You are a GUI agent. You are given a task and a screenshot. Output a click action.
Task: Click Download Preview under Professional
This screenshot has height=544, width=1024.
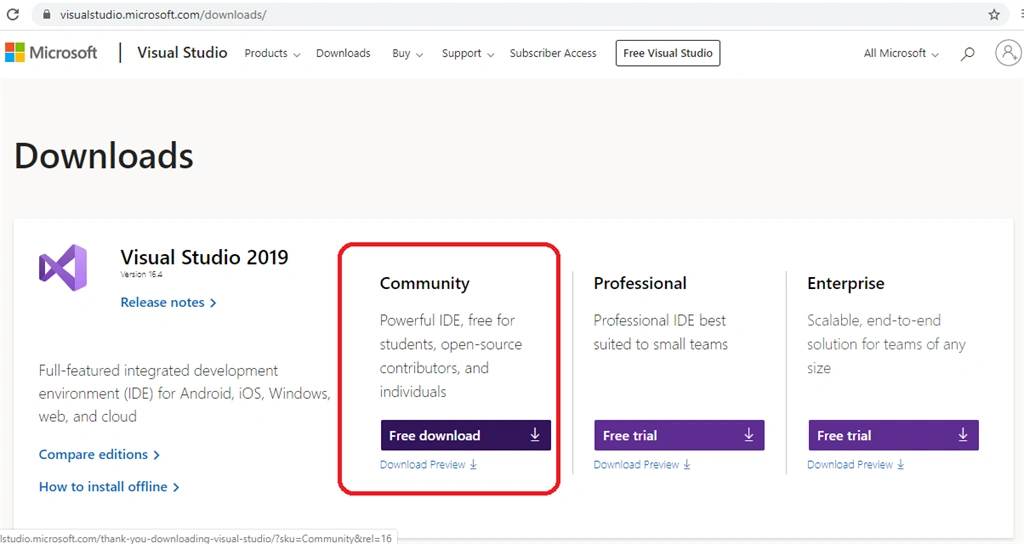(x=642, y=464)
